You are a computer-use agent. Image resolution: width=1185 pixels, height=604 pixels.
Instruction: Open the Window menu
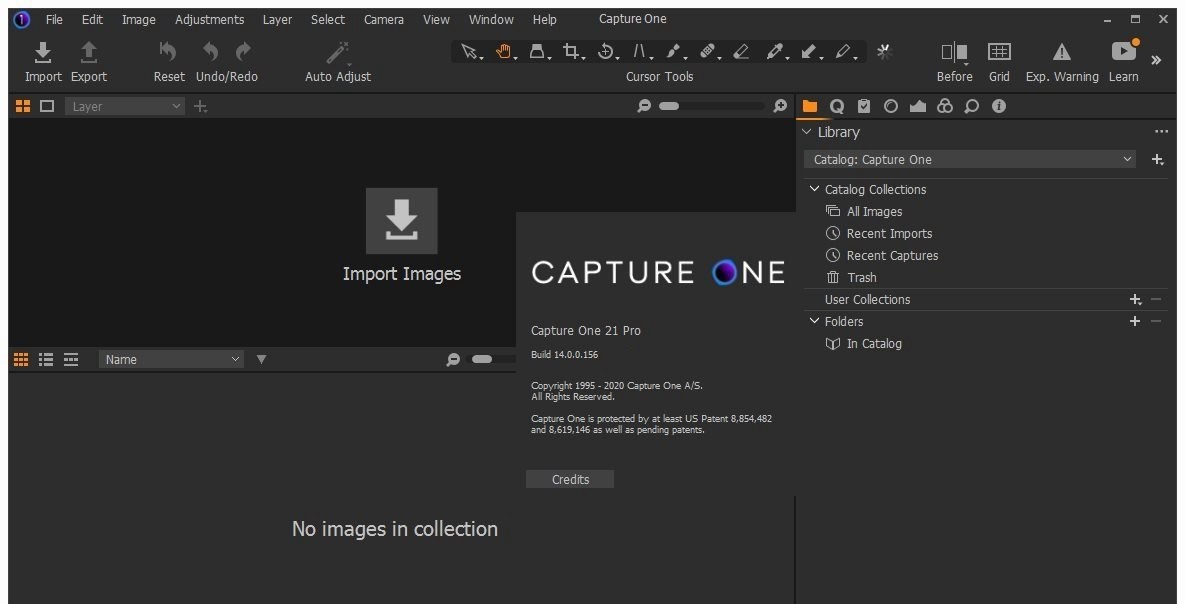tap(491, 19)
